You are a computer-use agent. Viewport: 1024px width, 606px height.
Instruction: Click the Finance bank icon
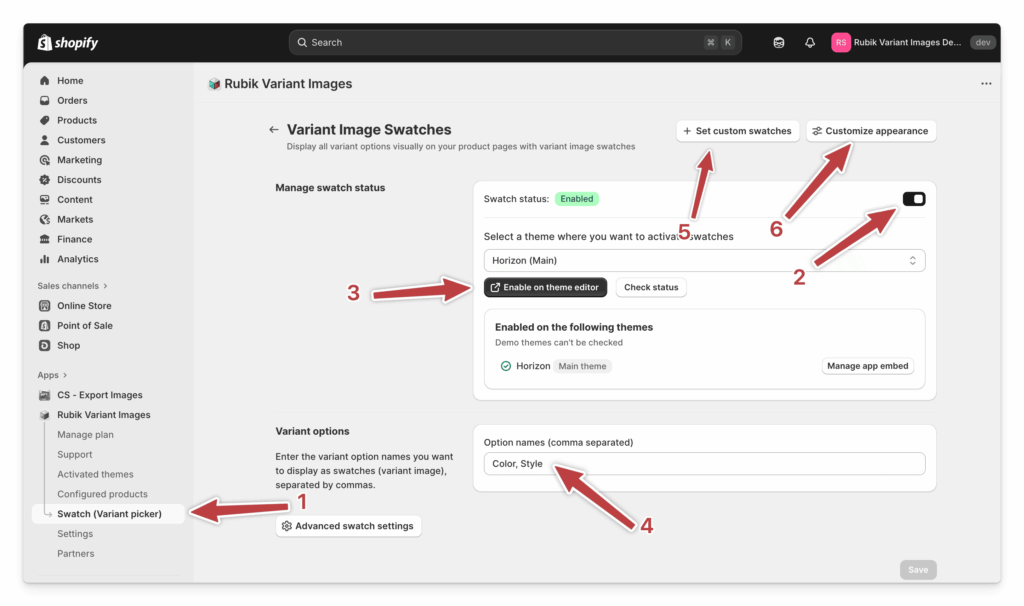(x=44, y=239)
